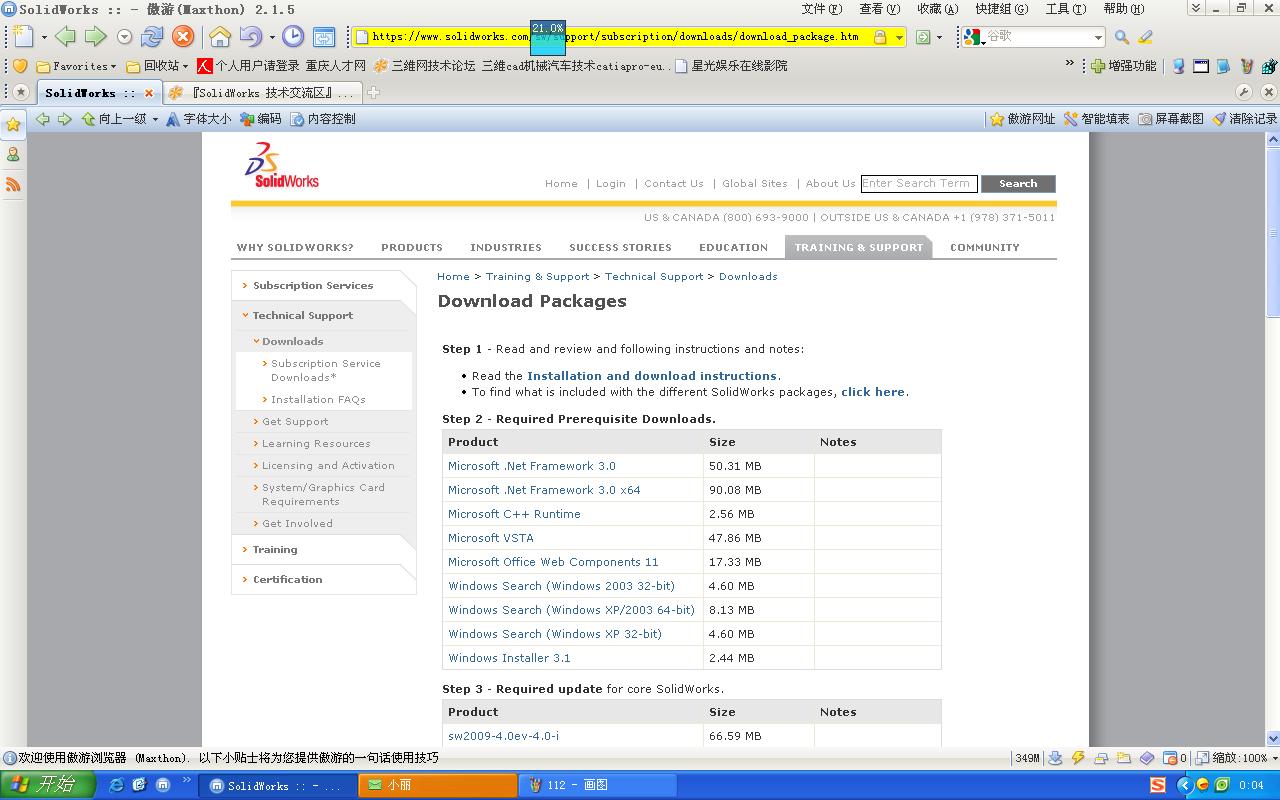Expand the Favorites folder dropdown in bookmarks bar
1280x800 pixels.
click(x=113, y=67)
